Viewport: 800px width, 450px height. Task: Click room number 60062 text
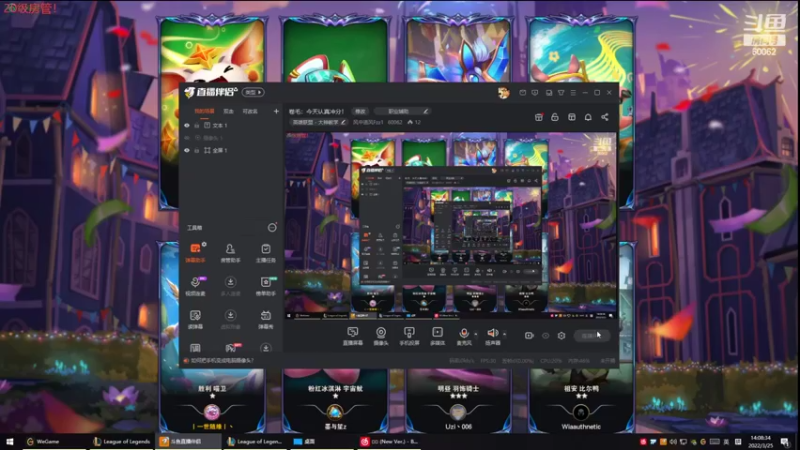[395, 122]
